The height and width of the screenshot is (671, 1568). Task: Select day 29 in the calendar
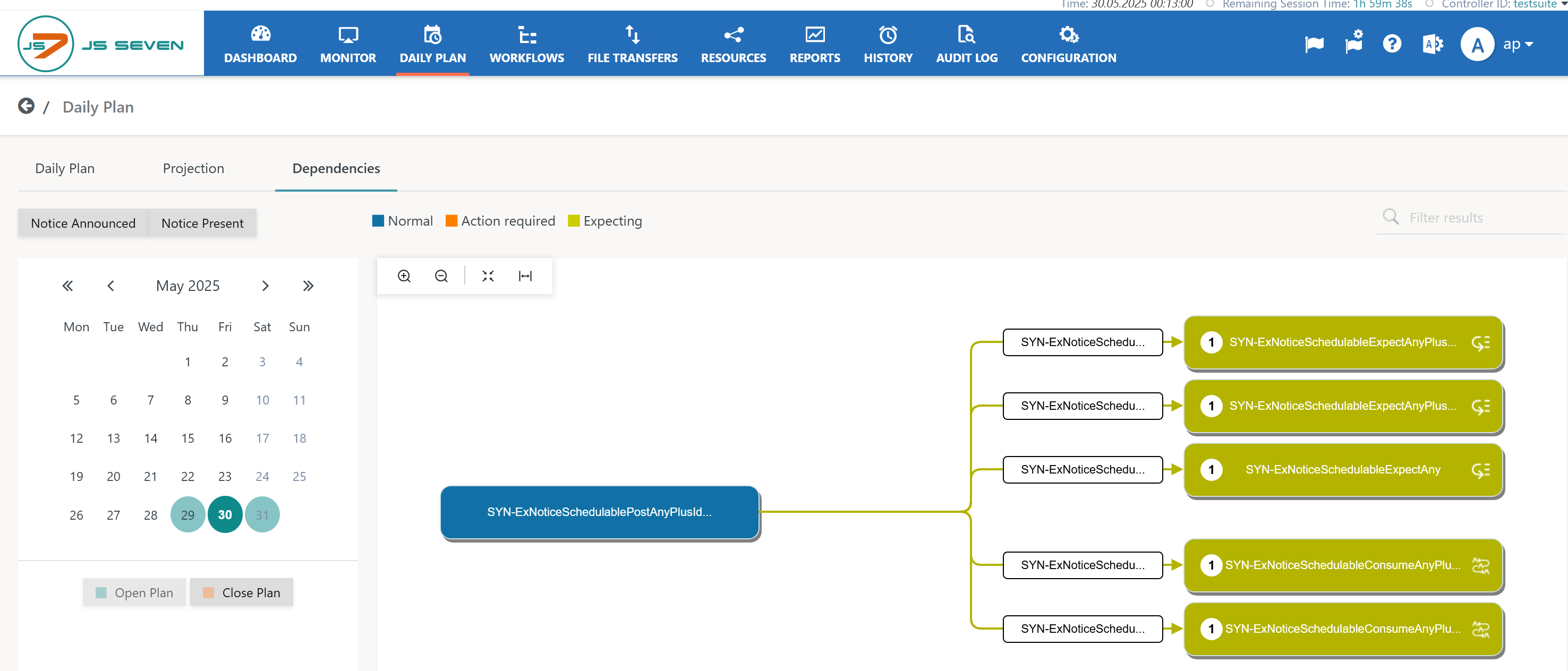pyautogui.click(x=188, y=514)
